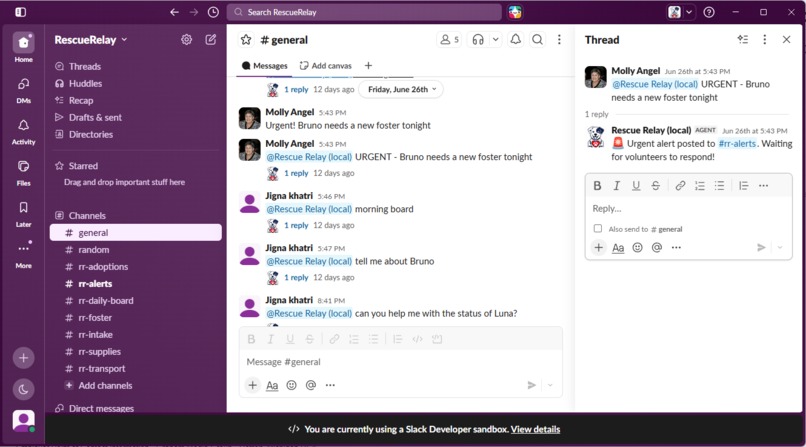This screenshot has height=447, width=806.
Task: Star the #general channel
Action: pos(246,40)
